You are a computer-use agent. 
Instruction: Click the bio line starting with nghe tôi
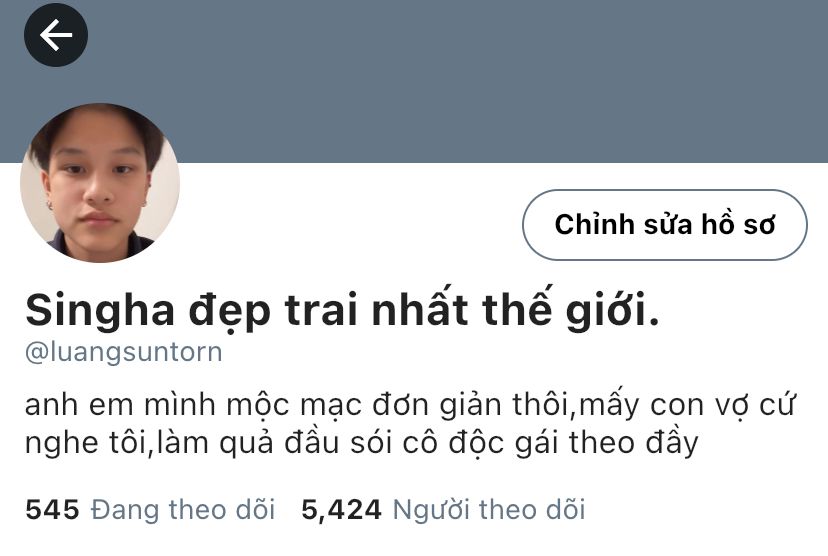[x=362, y=442]
